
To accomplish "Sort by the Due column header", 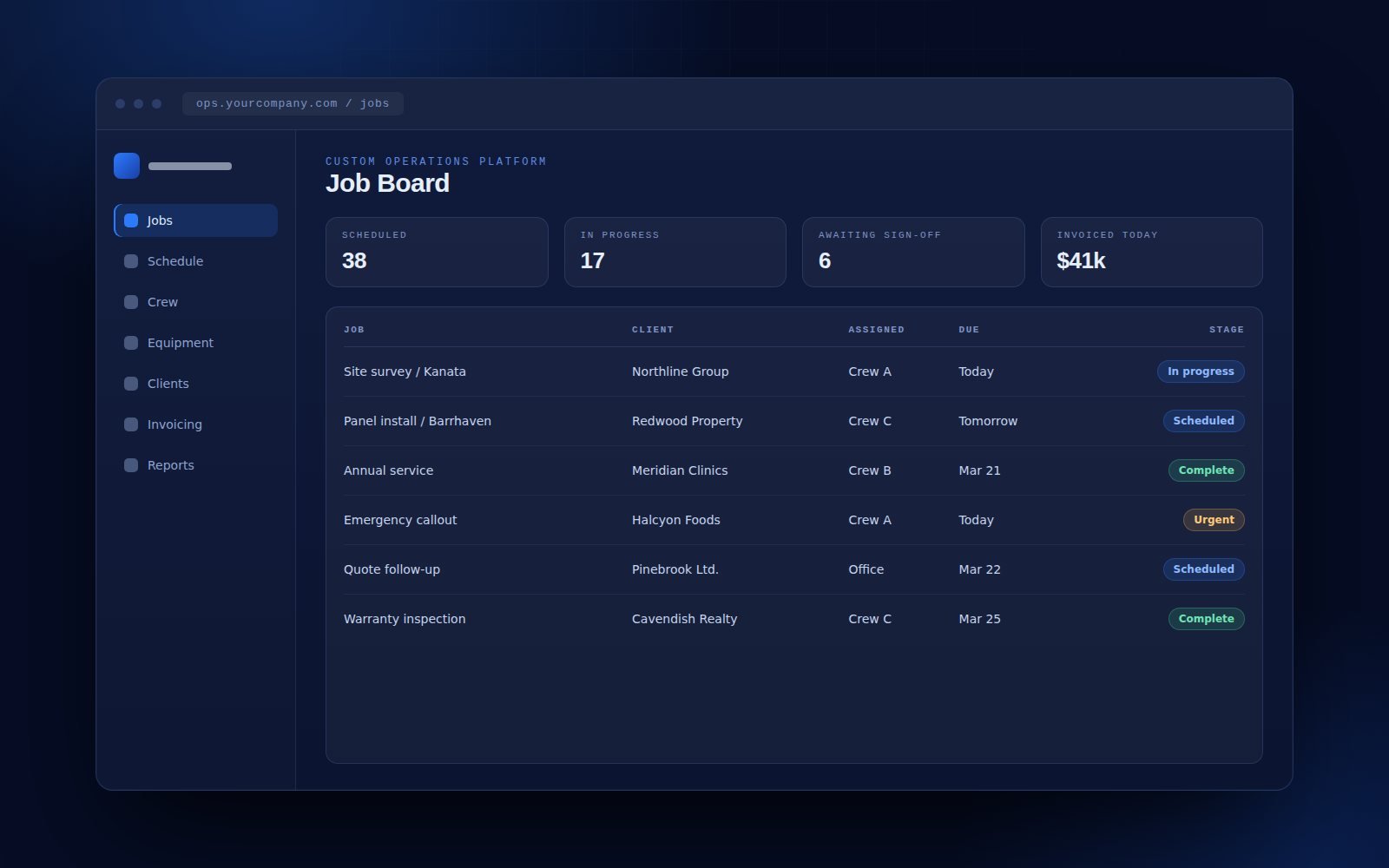I will tap(969, 330).
